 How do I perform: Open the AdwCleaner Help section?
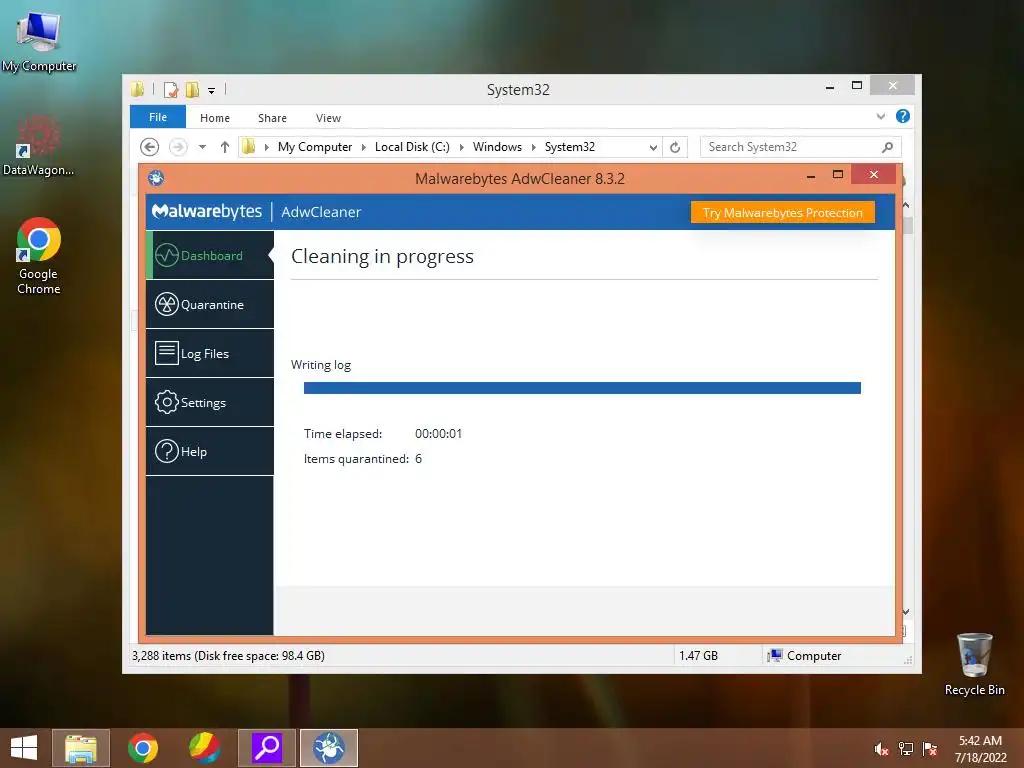[x=210, y=451]
